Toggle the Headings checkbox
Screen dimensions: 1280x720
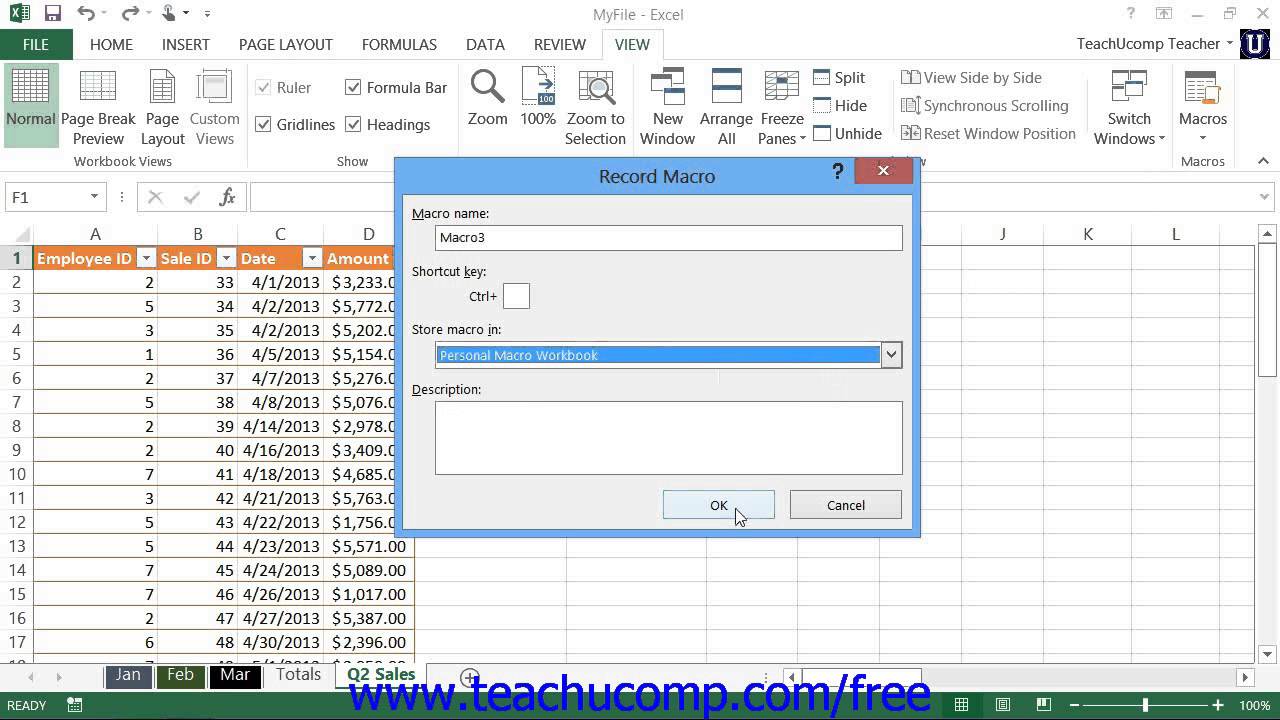(353, 124)
